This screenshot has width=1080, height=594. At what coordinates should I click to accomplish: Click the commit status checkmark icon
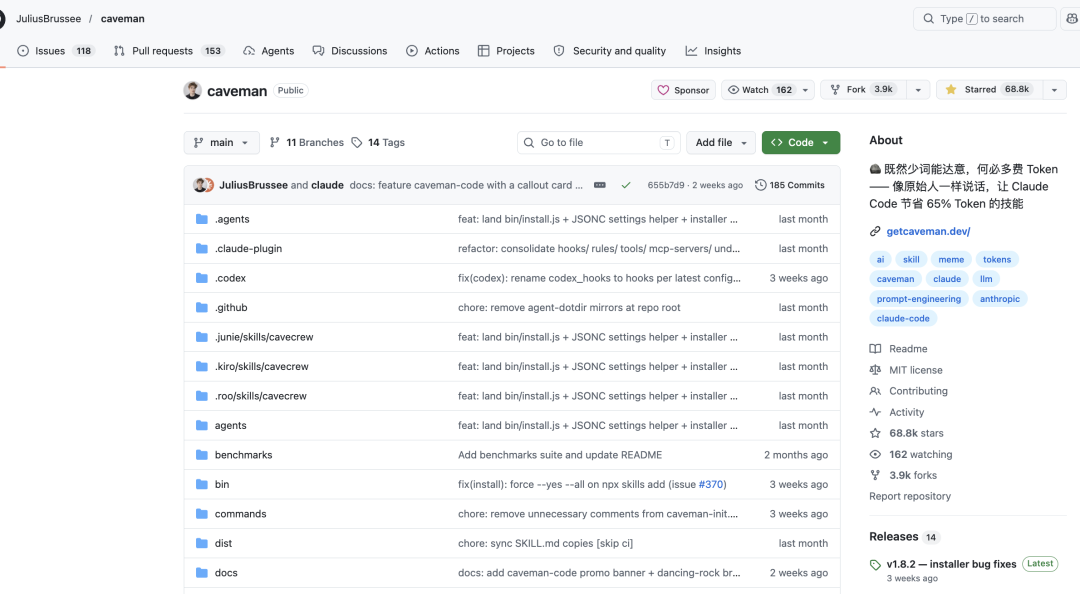pos(625,185)
